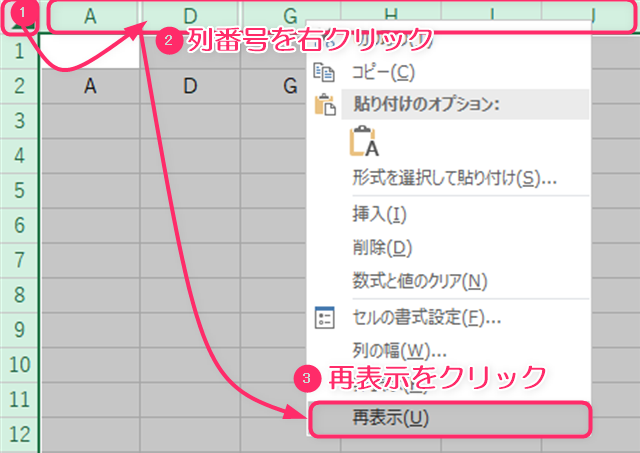Screen dimensions: 640x453
Task: Select row 3 header
Action: pyautogui.click(x=20, y=120)
